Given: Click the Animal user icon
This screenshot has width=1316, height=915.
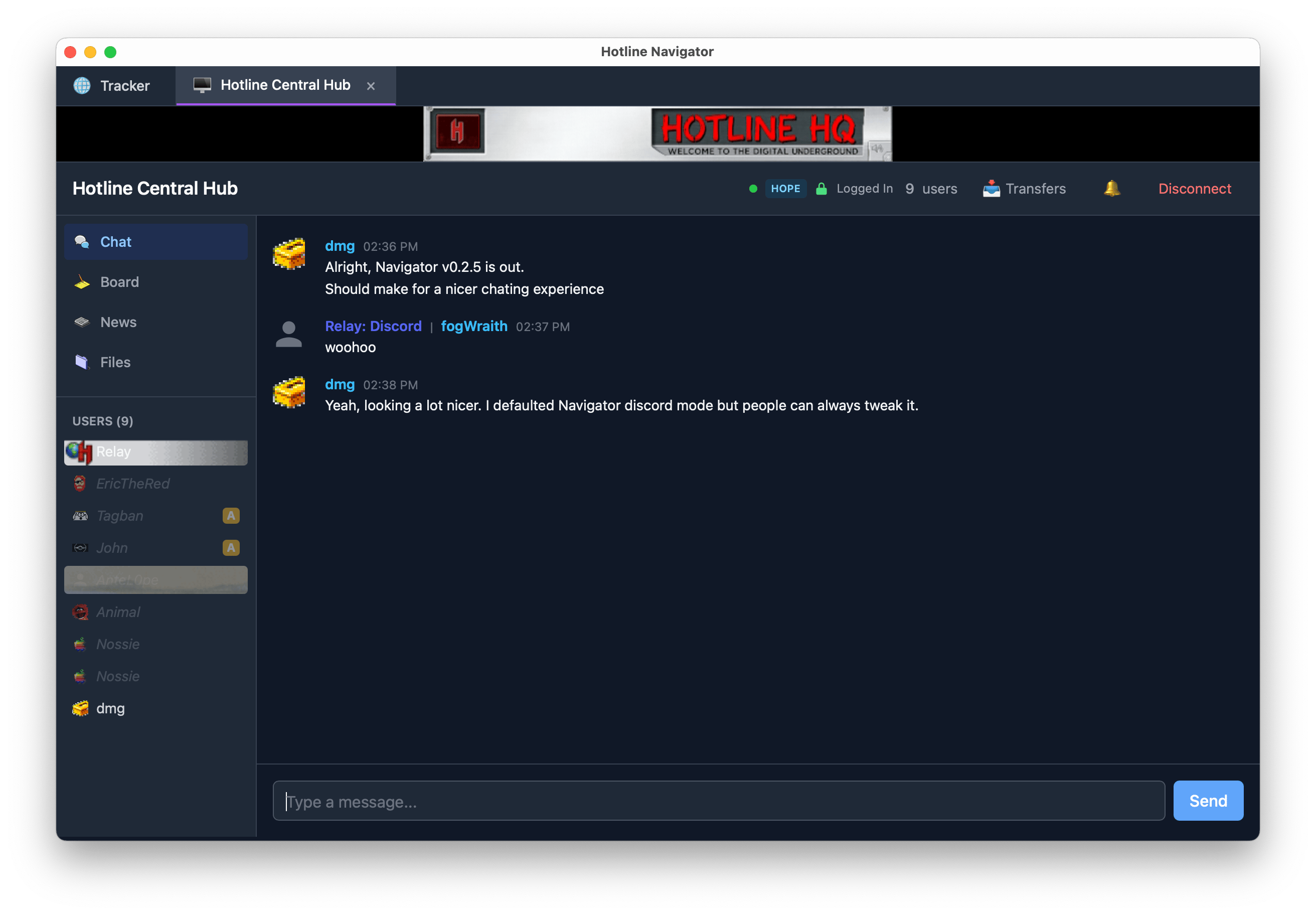Looking at the screenshot, I should 80,613.
